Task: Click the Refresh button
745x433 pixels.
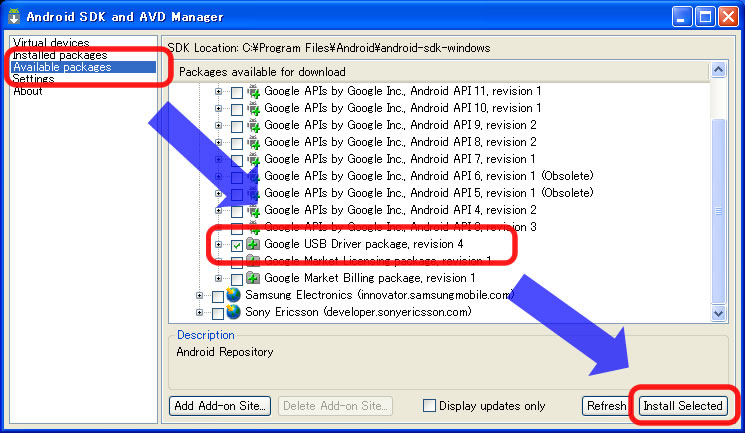Action: 606,406
